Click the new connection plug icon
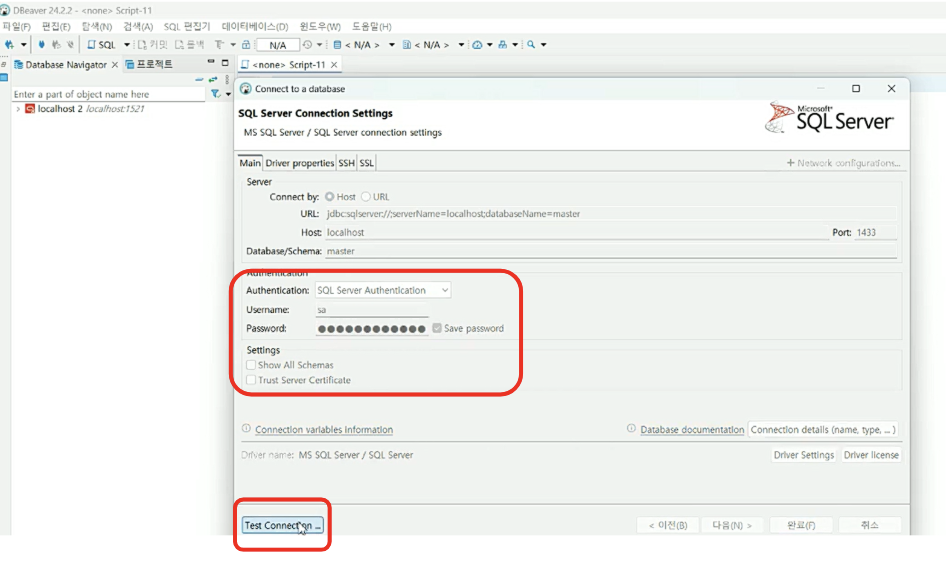 [10, 45]
